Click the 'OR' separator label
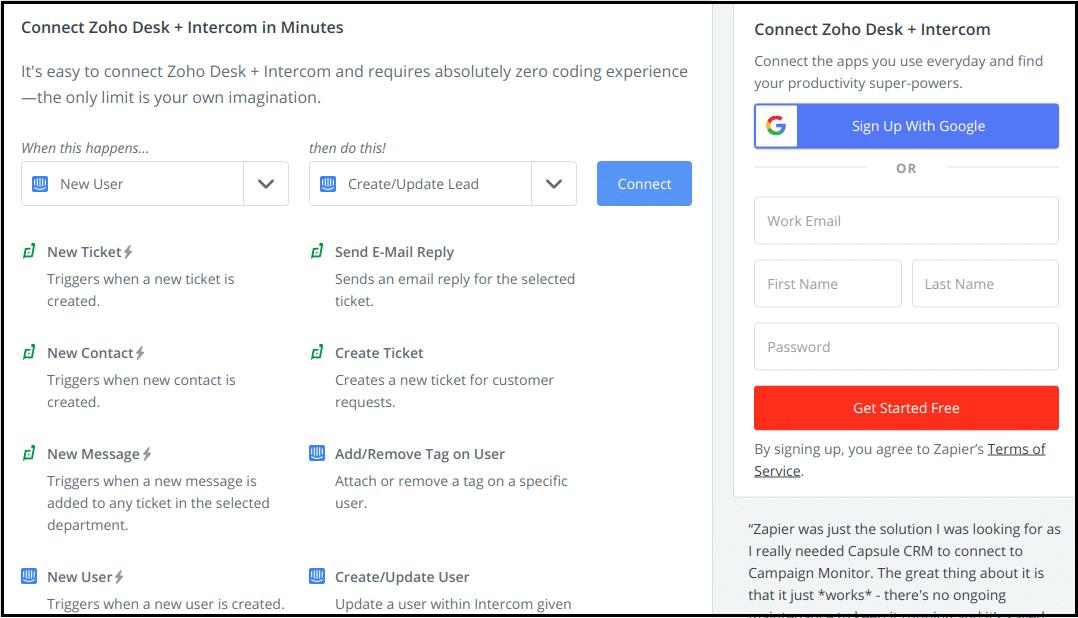1078x618 pixels. (x=906, y=168)
